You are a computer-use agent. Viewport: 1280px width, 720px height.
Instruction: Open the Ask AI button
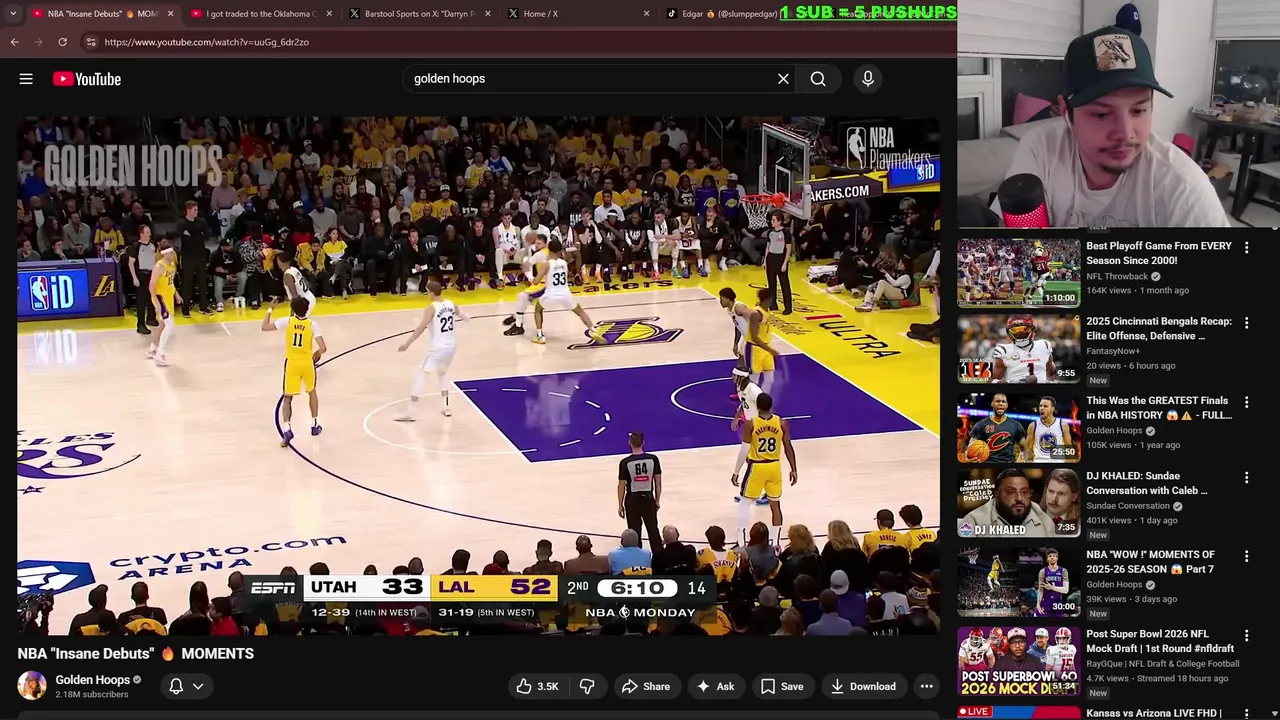click(715, 686)
